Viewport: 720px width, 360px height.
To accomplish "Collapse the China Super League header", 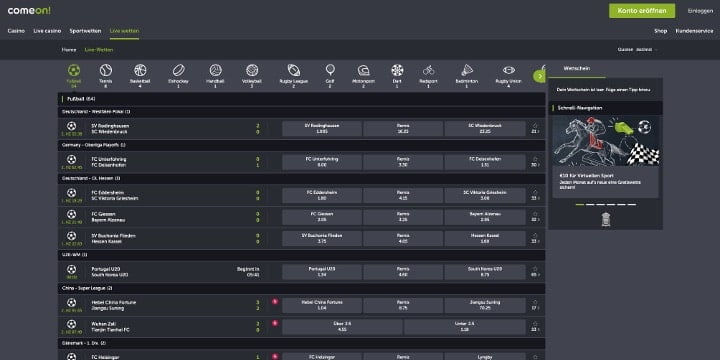I will tap(302, 288).
